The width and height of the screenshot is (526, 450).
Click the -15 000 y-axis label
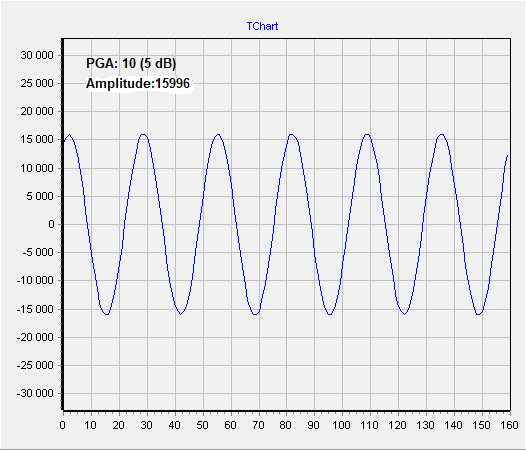pyautogui.click(x=35, y=309)
